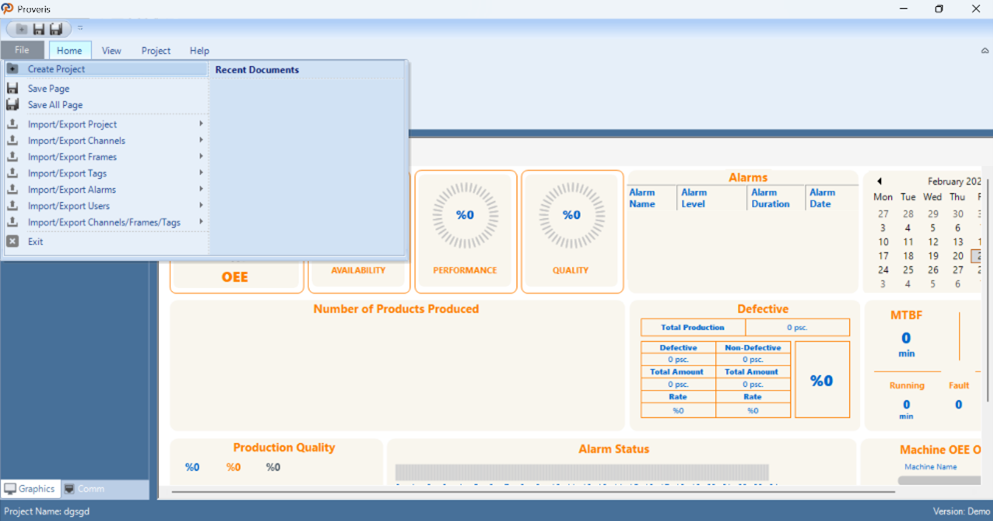Open the Project ribbon tab
This screenshot has height=521, width=993.
tap(156, 51)
